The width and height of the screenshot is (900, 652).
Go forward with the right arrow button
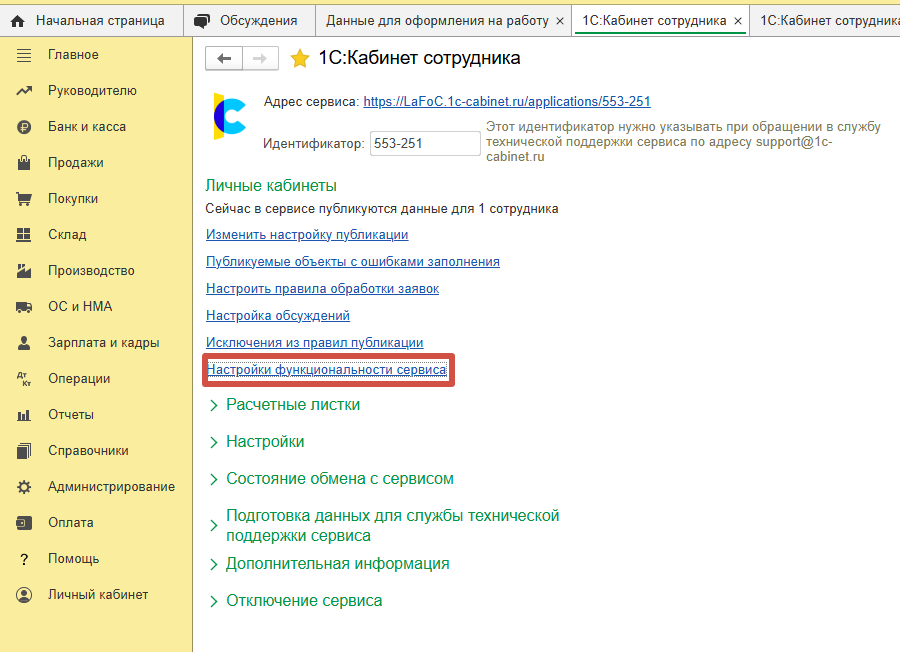[x=260, y=58]
